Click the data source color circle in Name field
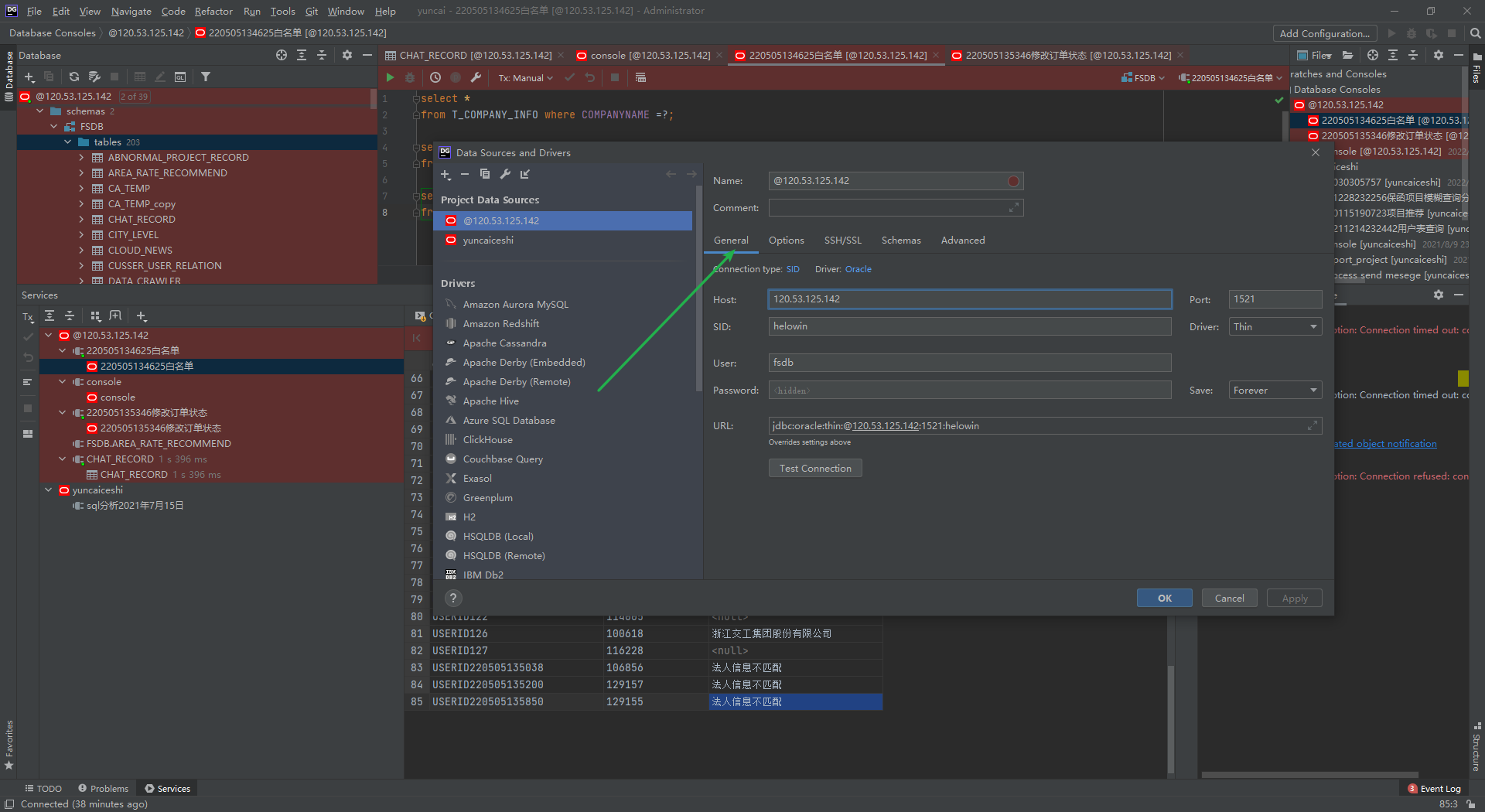 coord(1013,182)
